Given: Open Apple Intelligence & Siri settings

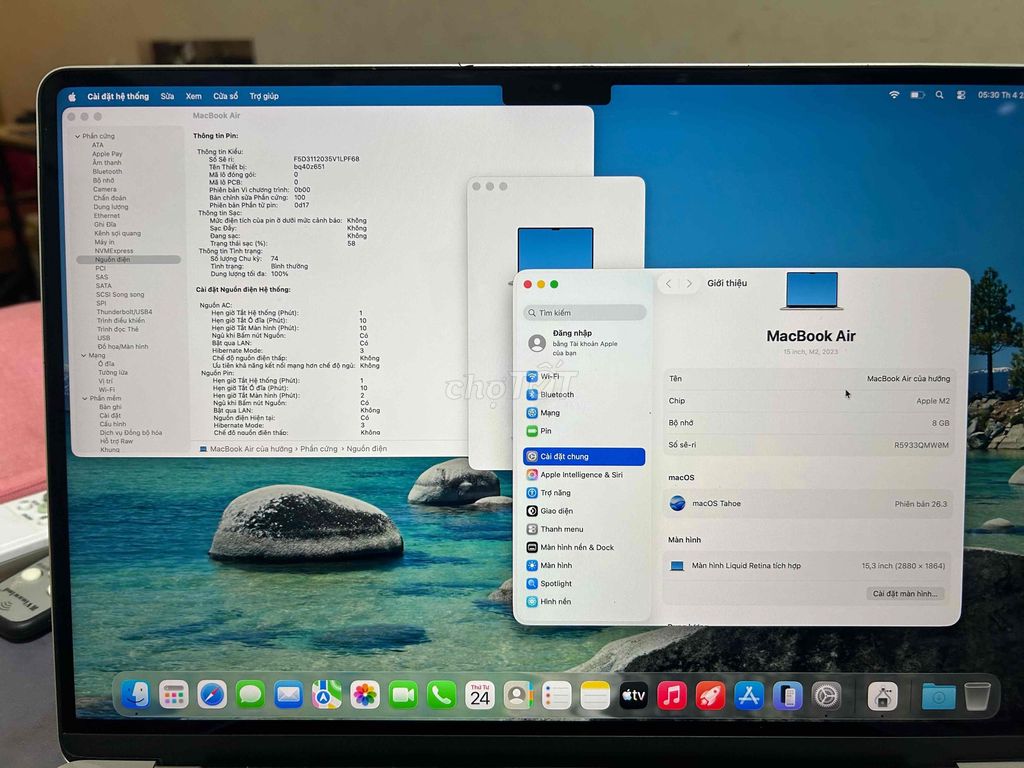Looking at the screenshot, I should 584,475.
